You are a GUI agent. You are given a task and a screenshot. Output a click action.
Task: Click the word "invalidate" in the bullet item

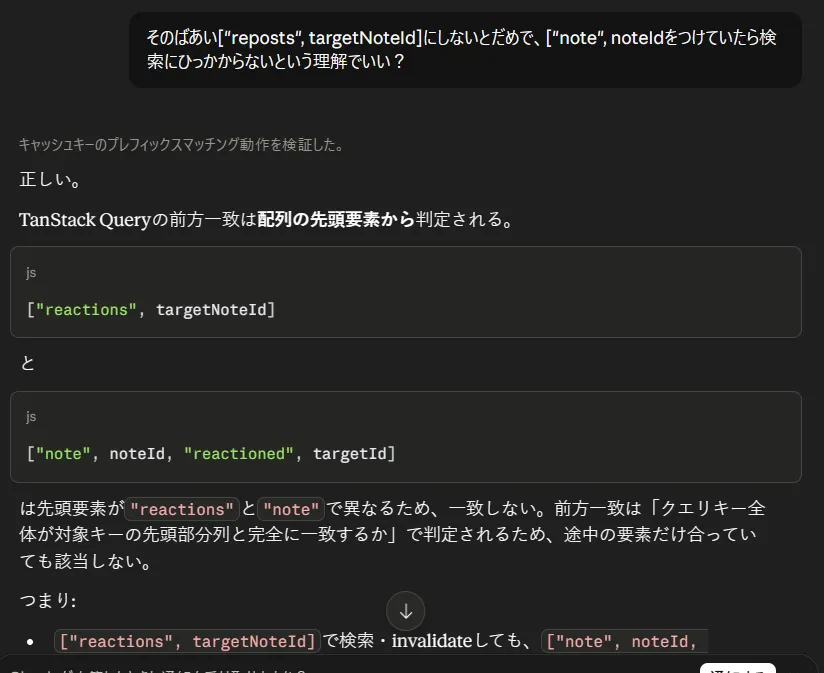(x=431, y=641)
